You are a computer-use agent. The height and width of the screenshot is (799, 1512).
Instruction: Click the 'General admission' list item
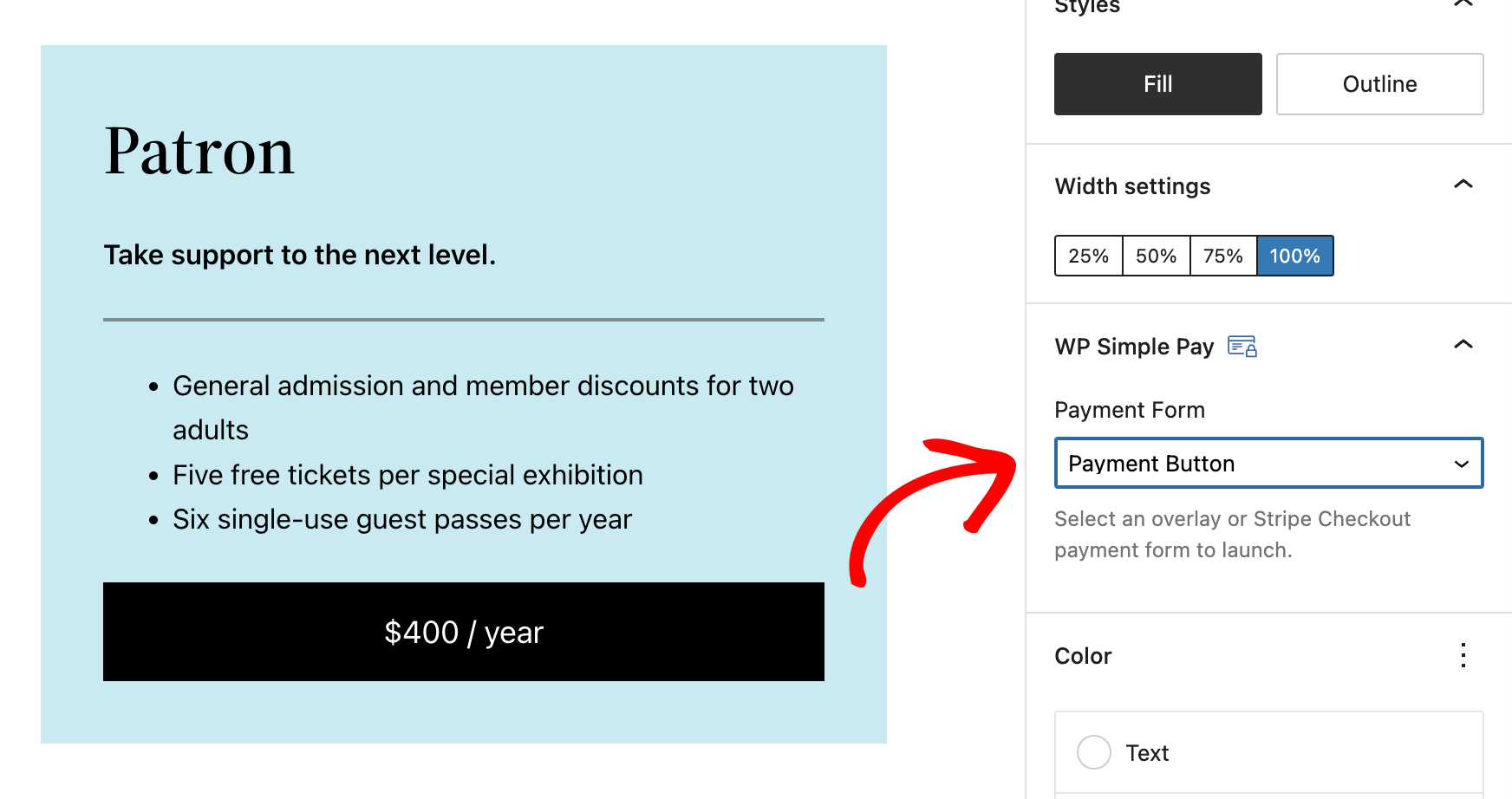483,387
